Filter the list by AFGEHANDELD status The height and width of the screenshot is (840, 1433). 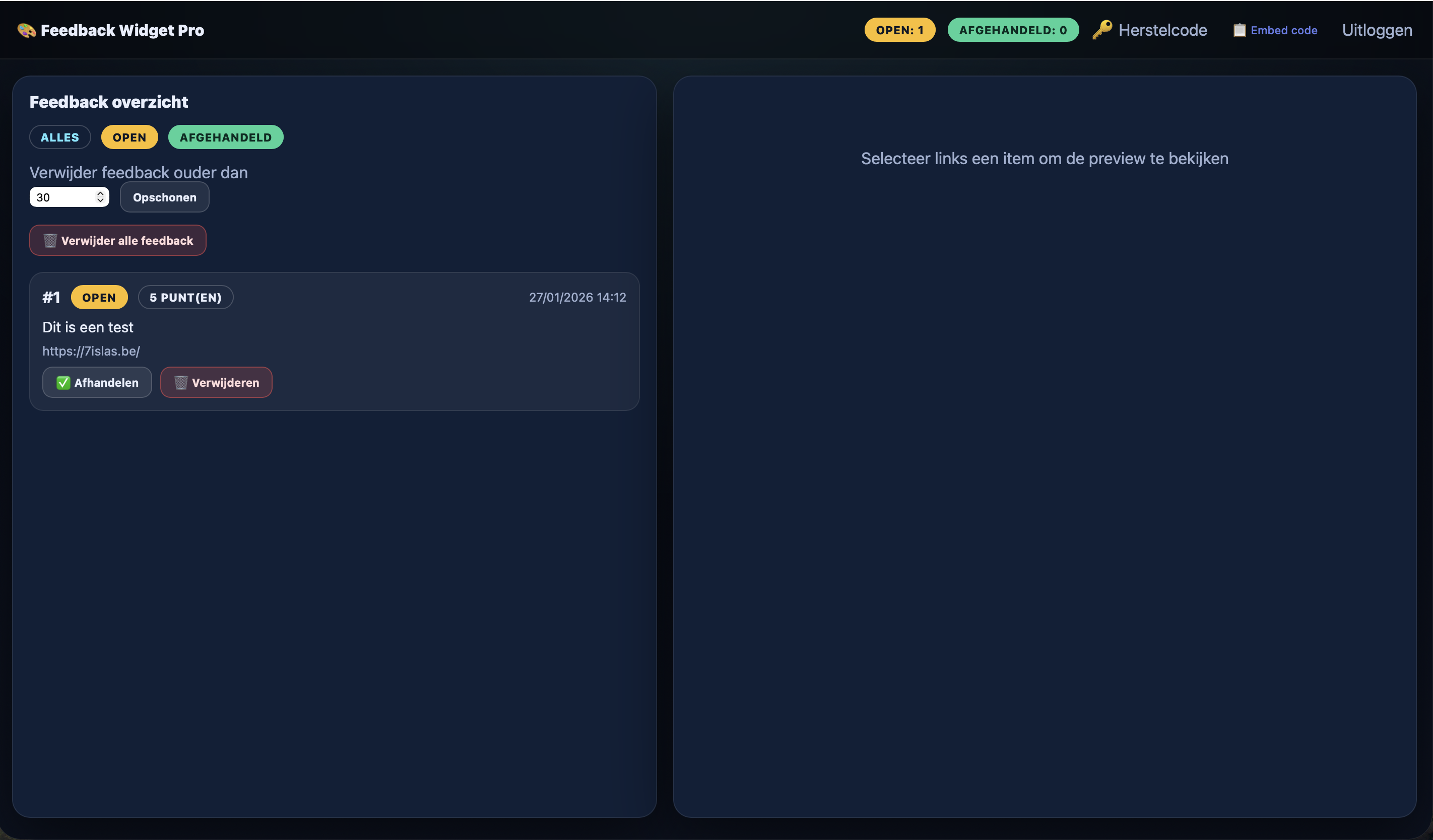pyautogui.click(x=225, y=137)
